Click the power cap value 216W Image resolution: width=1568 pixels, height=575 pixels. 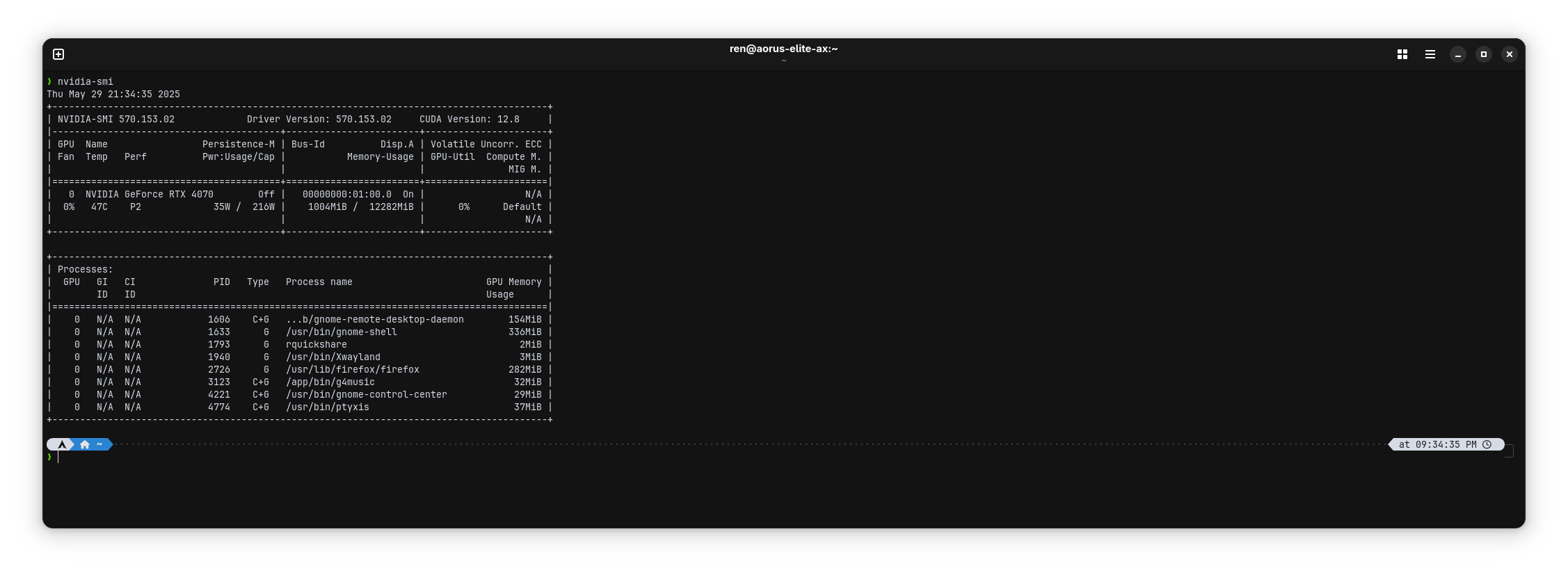[264, 206]
